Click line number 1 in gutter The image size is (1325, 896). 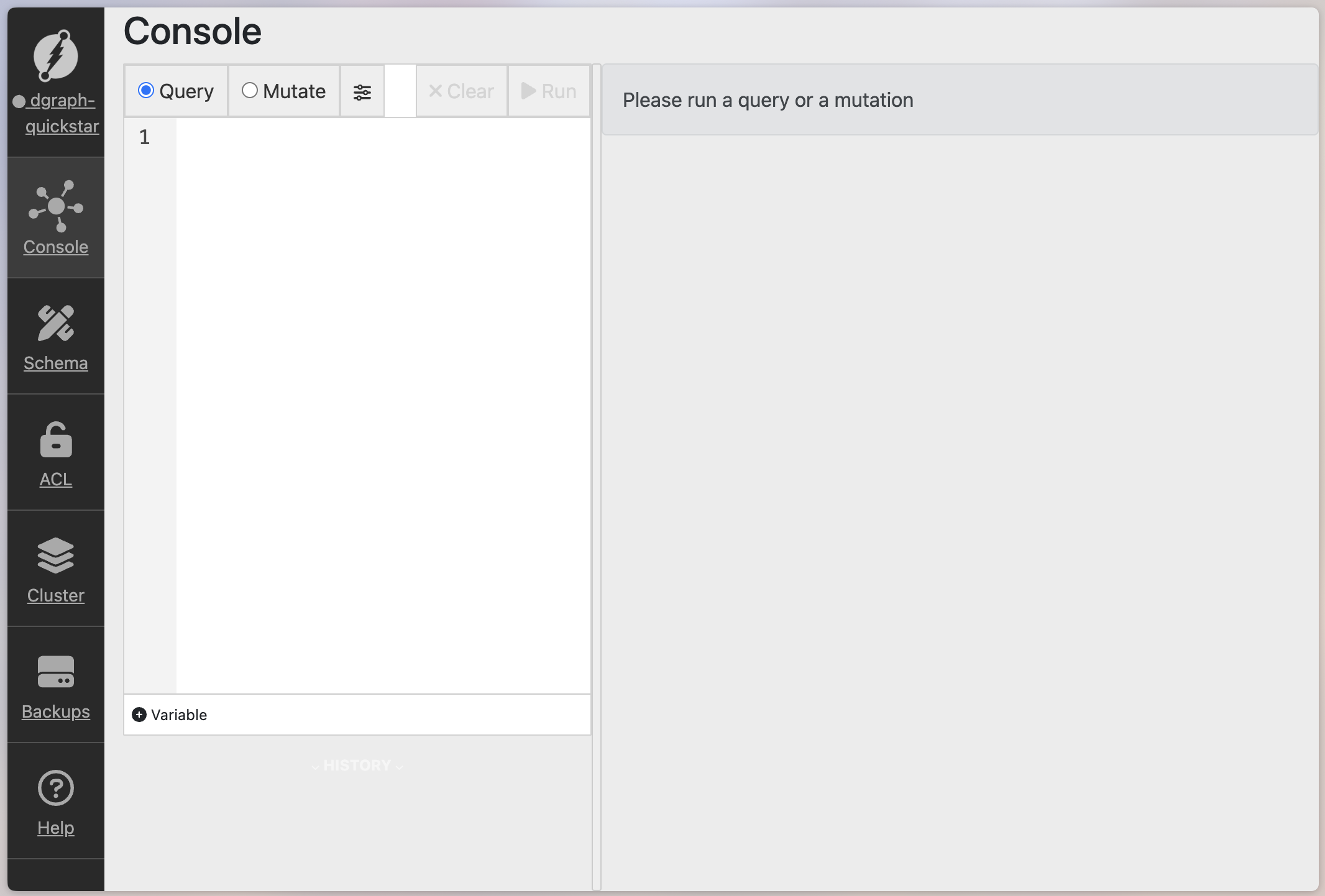coord(145,137)
